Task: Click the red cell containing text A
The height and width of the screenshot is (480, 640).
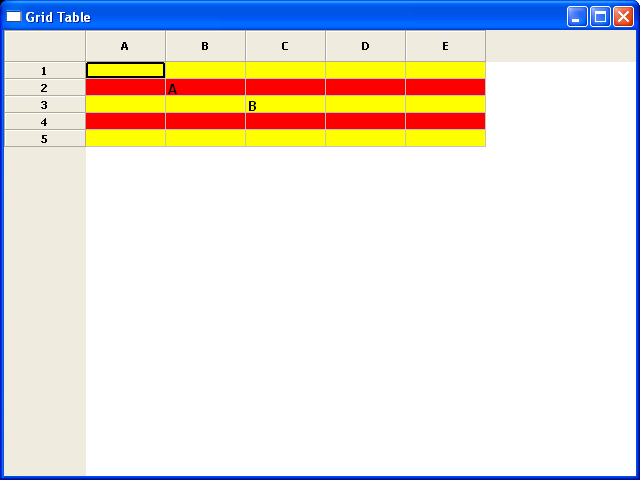Action: point(205,88)
